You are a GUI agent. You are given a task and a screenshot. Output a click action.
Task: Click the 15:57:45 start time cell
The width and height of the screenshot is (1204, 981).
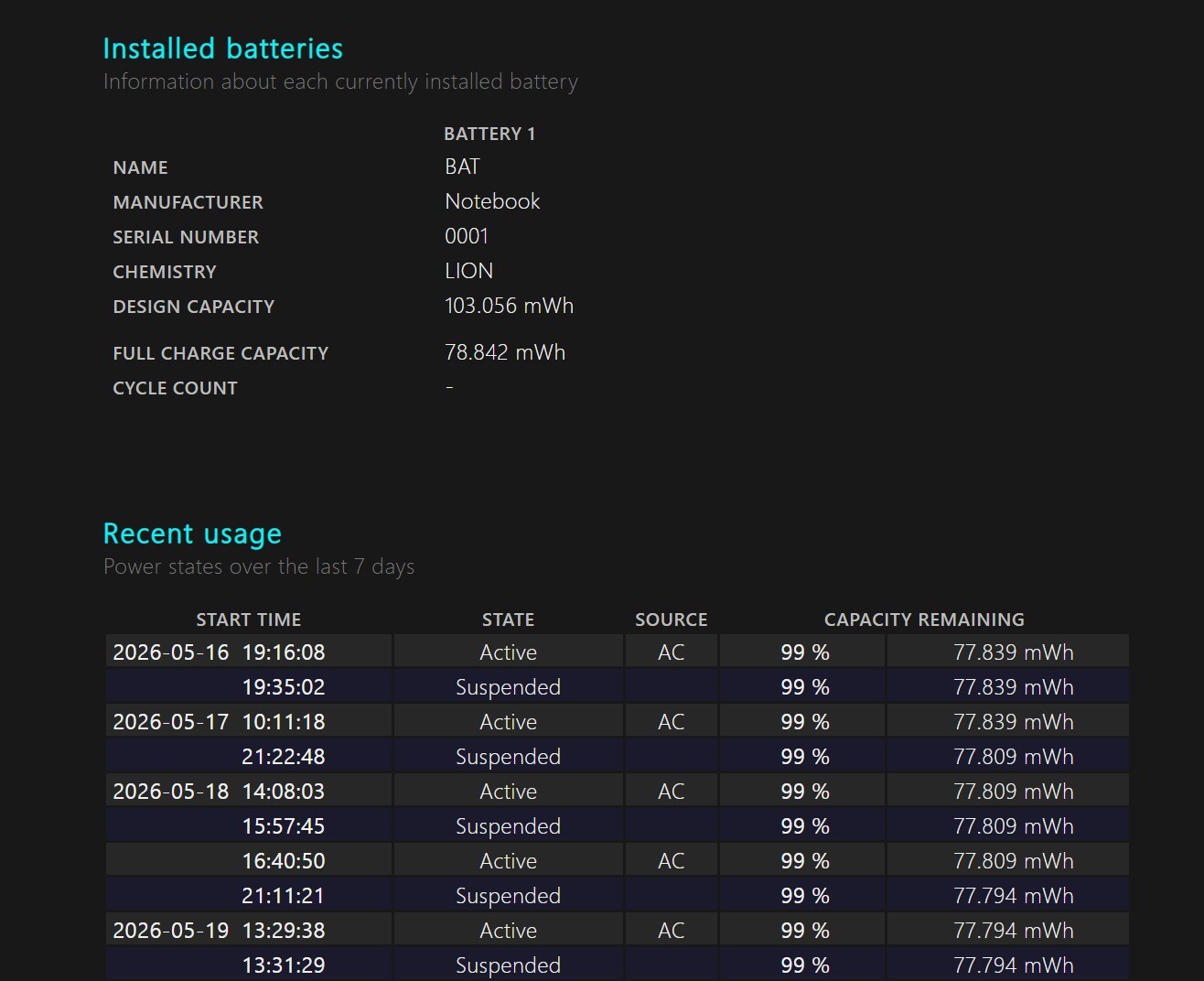[x=249, y=825]
